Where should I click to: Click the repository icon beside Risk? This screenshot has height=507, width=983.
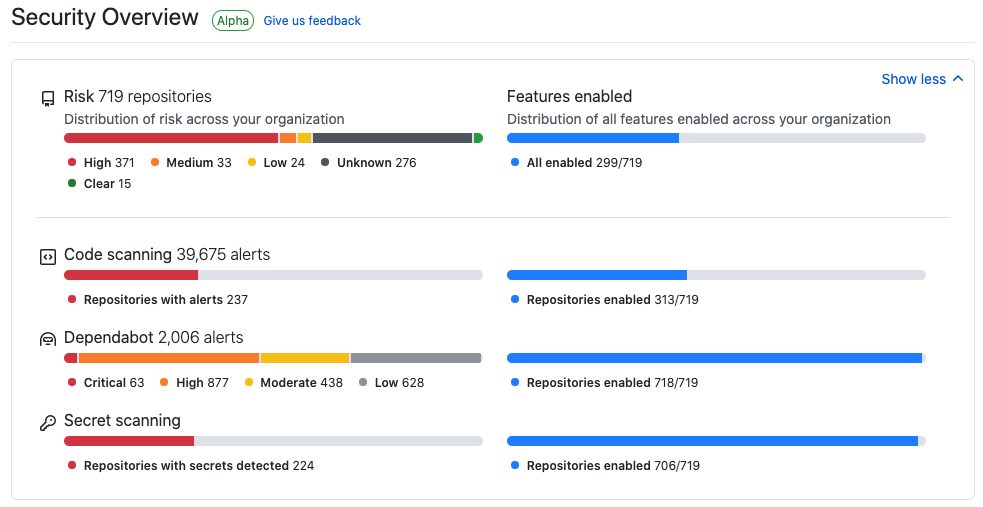click(47, 98)
